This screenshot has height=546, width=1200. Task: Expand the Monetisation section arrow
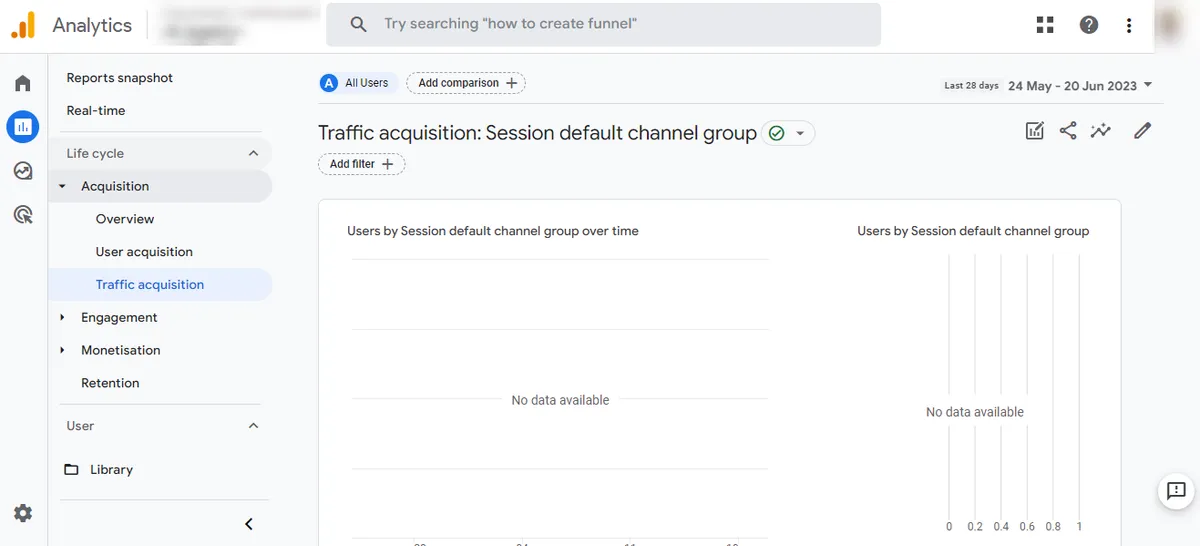(62, 350)
